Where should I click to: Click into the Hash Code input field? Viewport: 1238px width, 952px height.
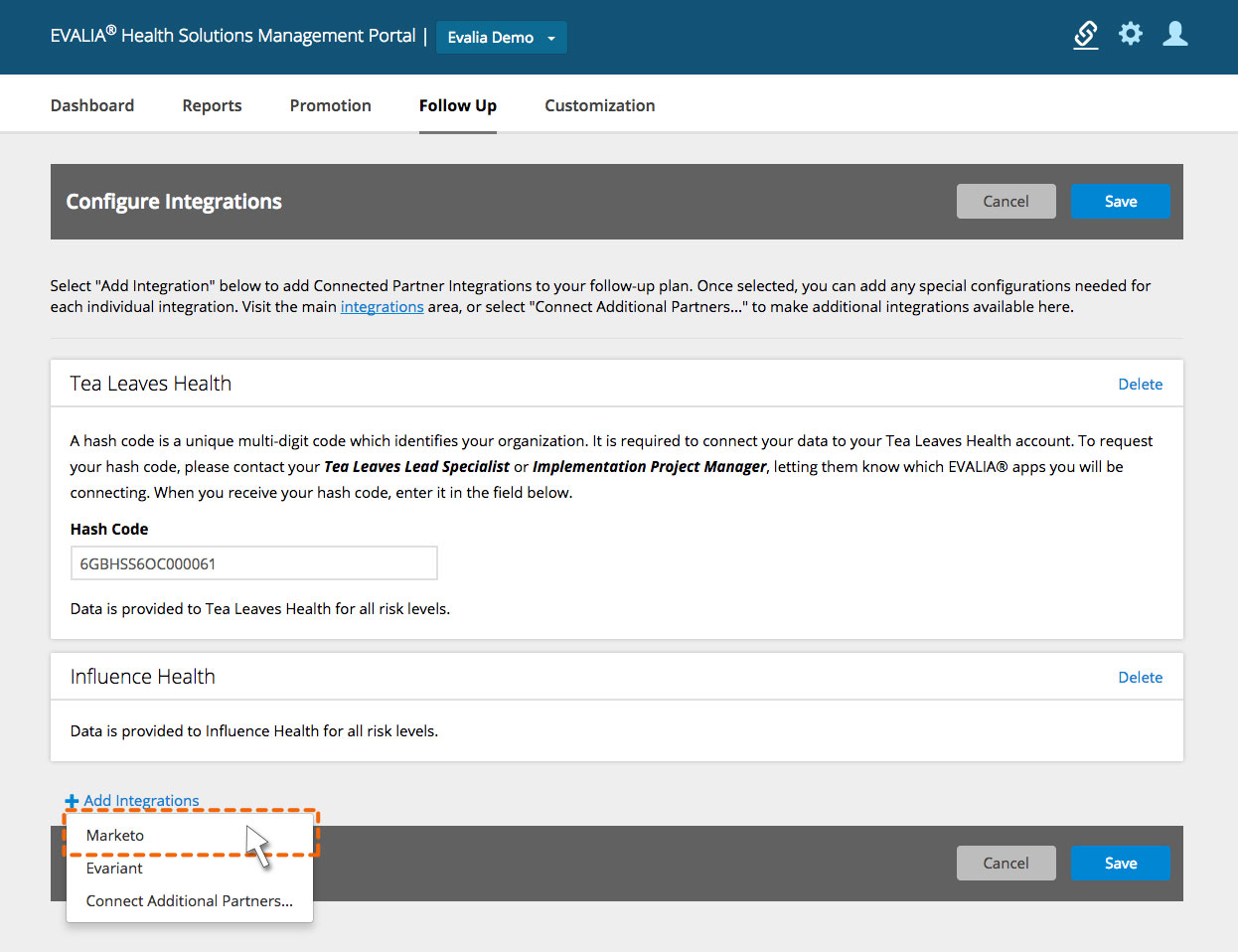click(254, 563)
